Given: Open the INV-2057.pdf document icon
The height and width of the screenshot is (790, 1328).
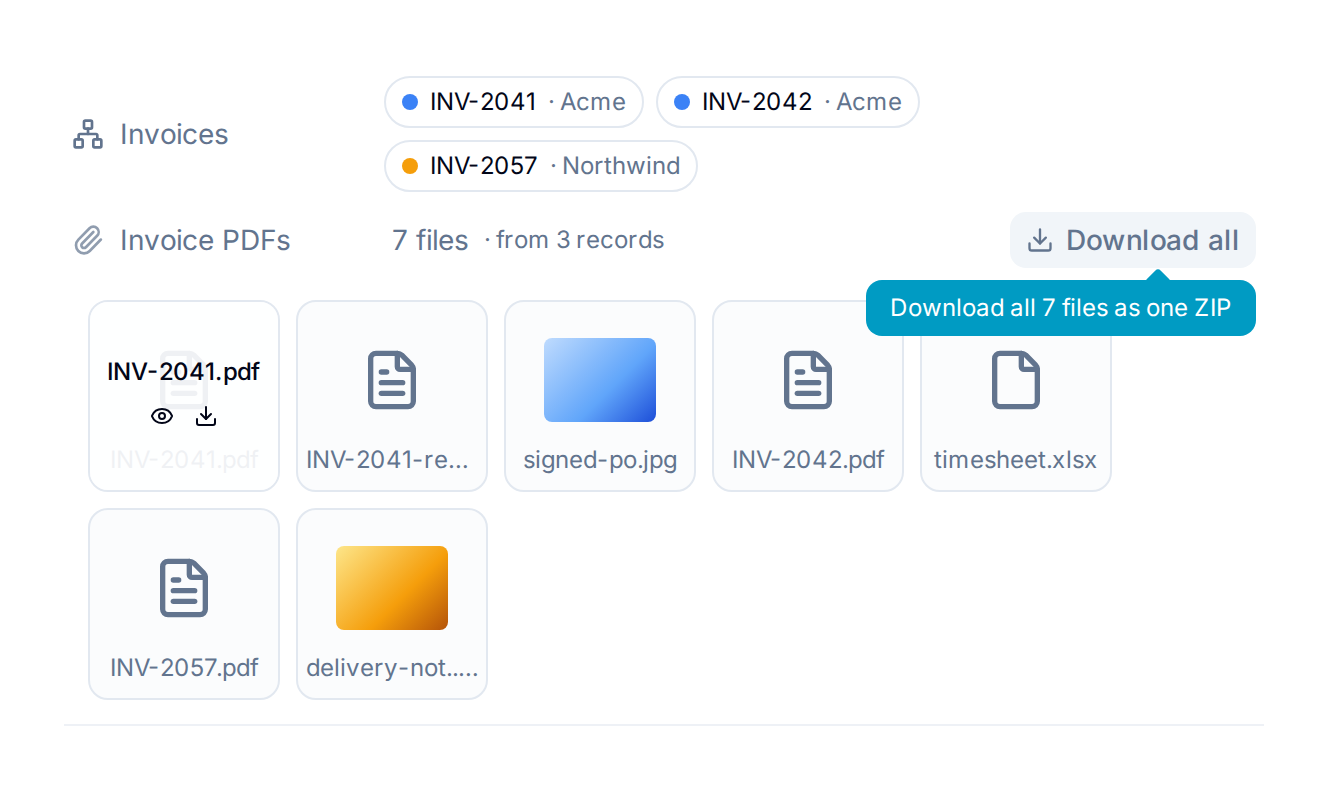Looking at the screenshot, I should coord(184,588).
